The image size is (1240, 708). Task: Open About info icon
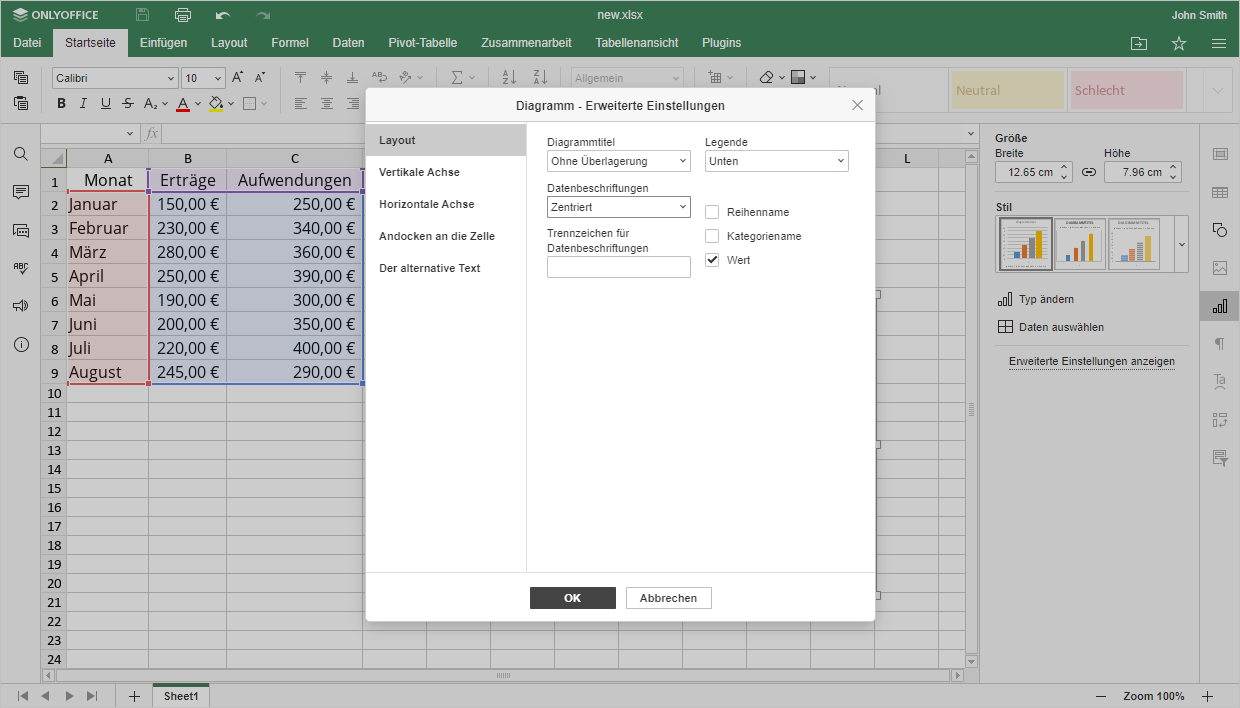[21, 345]
